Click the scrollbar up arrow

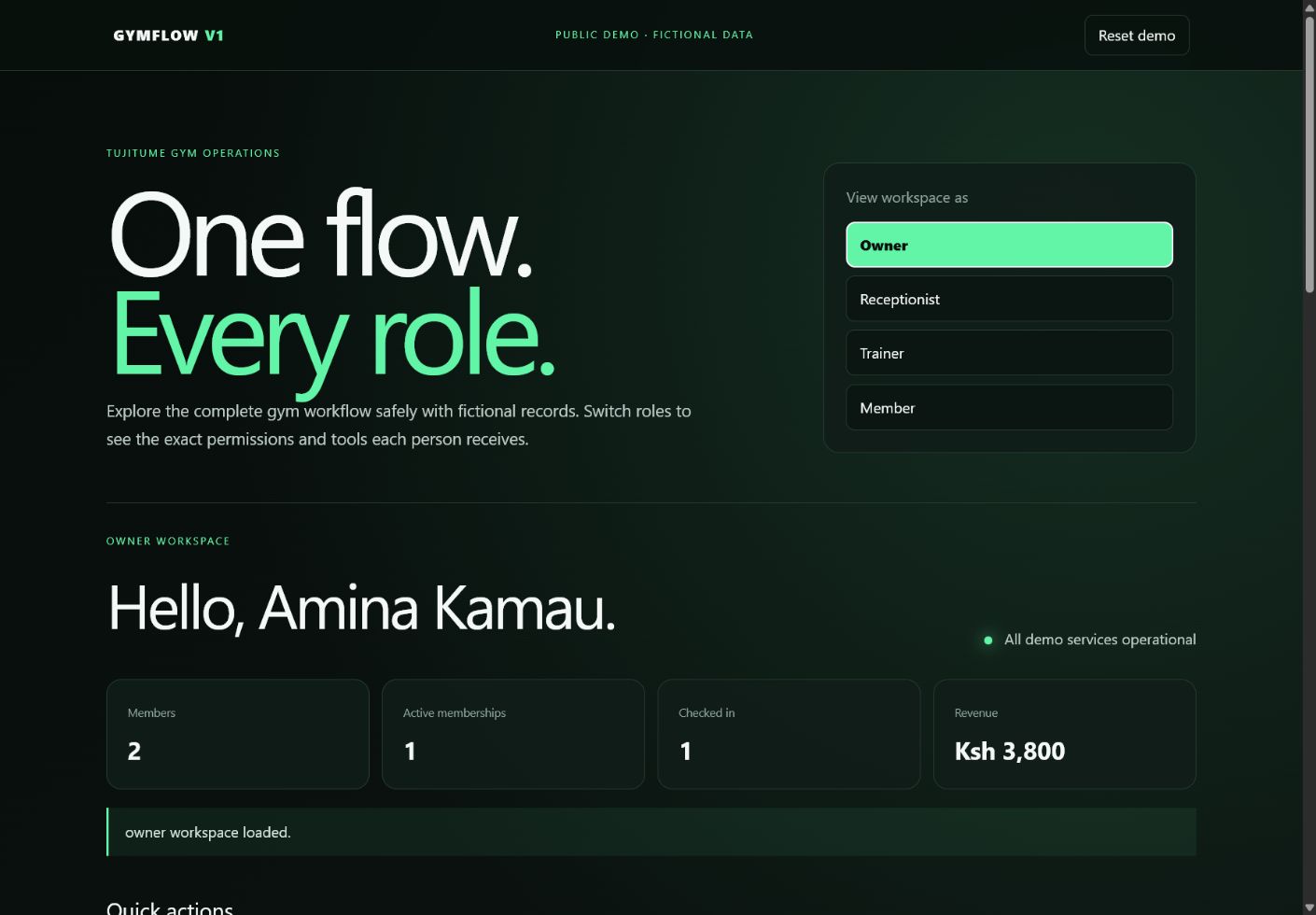coord(1309,7)
